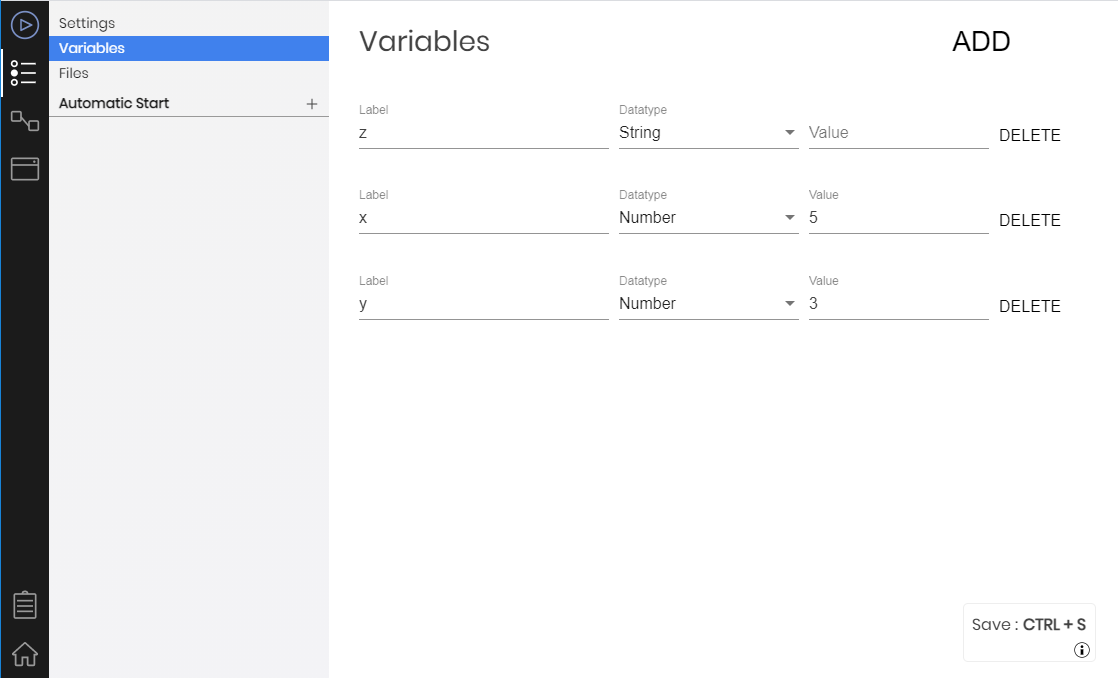
Task: Click the info icon near Save hint
Action: point(1082,649)
